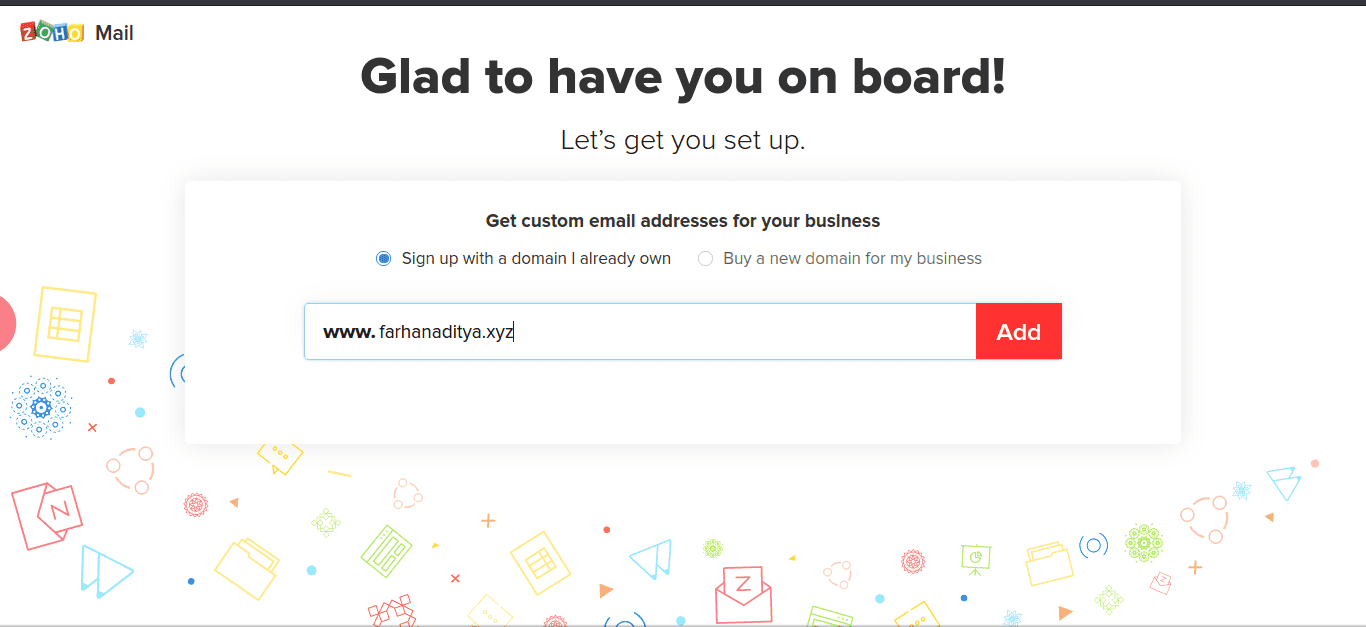Click the green circuit board doodle
This screenshot has height=627, width=1366.
click(x=385, y=553)
